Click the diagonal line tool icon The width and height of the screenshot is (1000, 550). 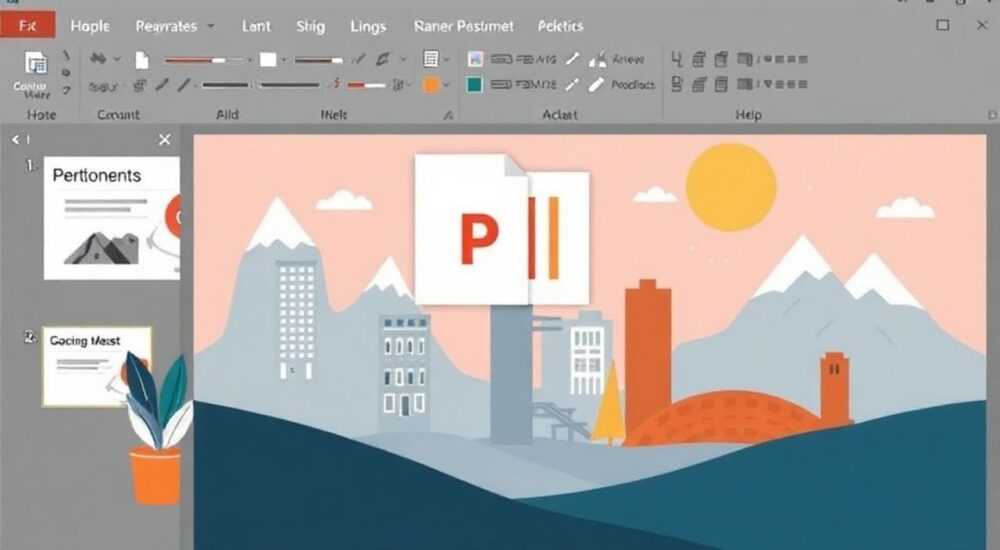(x=184, y=84)
